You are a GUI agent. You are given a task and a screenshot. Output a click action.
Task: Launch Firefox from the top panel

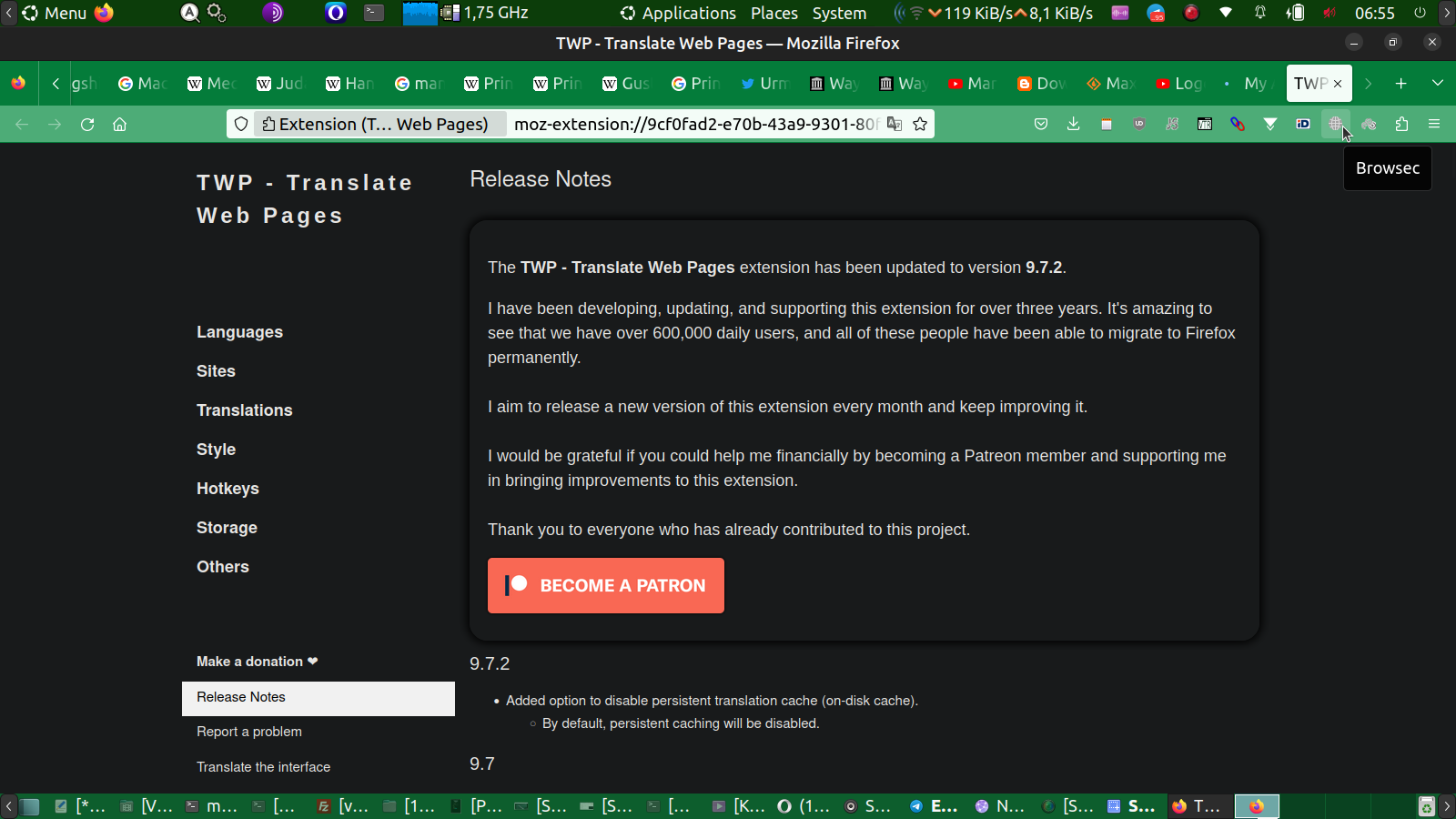pyautogui.click(x=105, y=13)
